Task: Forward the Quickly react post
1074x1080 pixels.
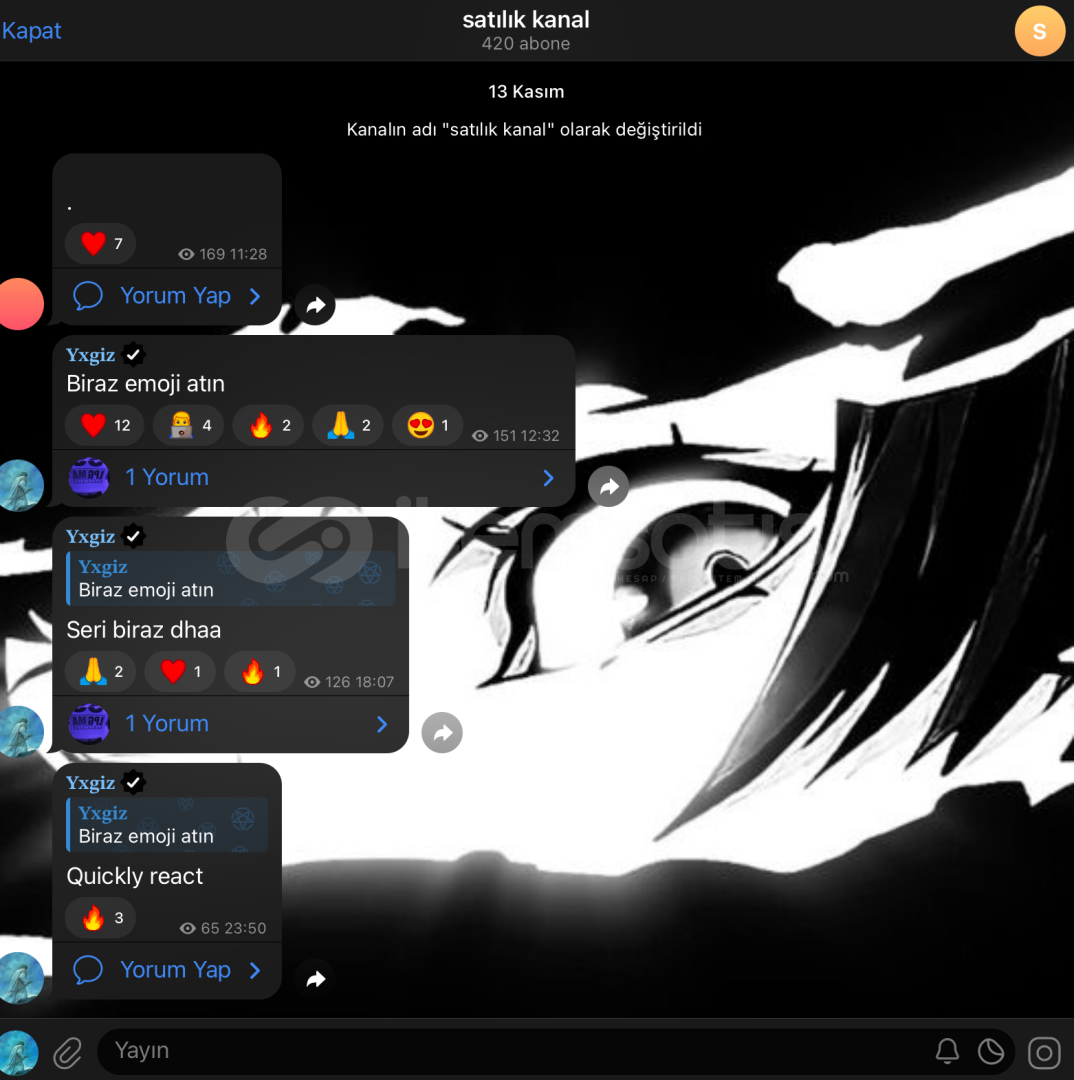Action: pos(316,979)
